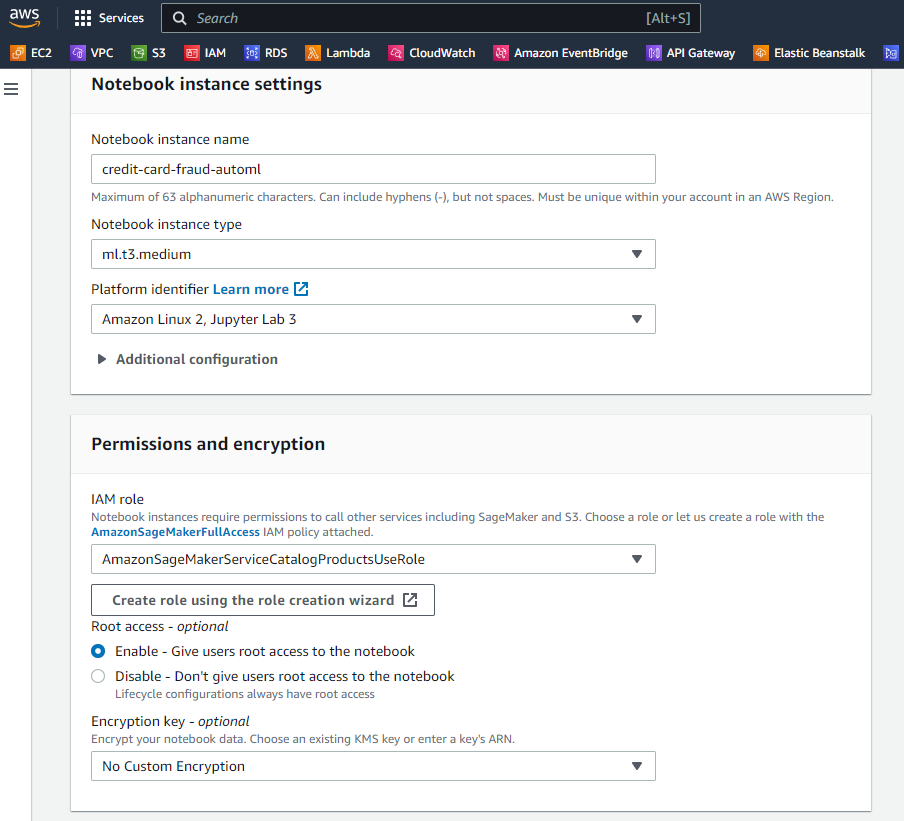904x821 pixels.
Task: Open the IAM role dropdown
Action: click(x=373, y=559)
